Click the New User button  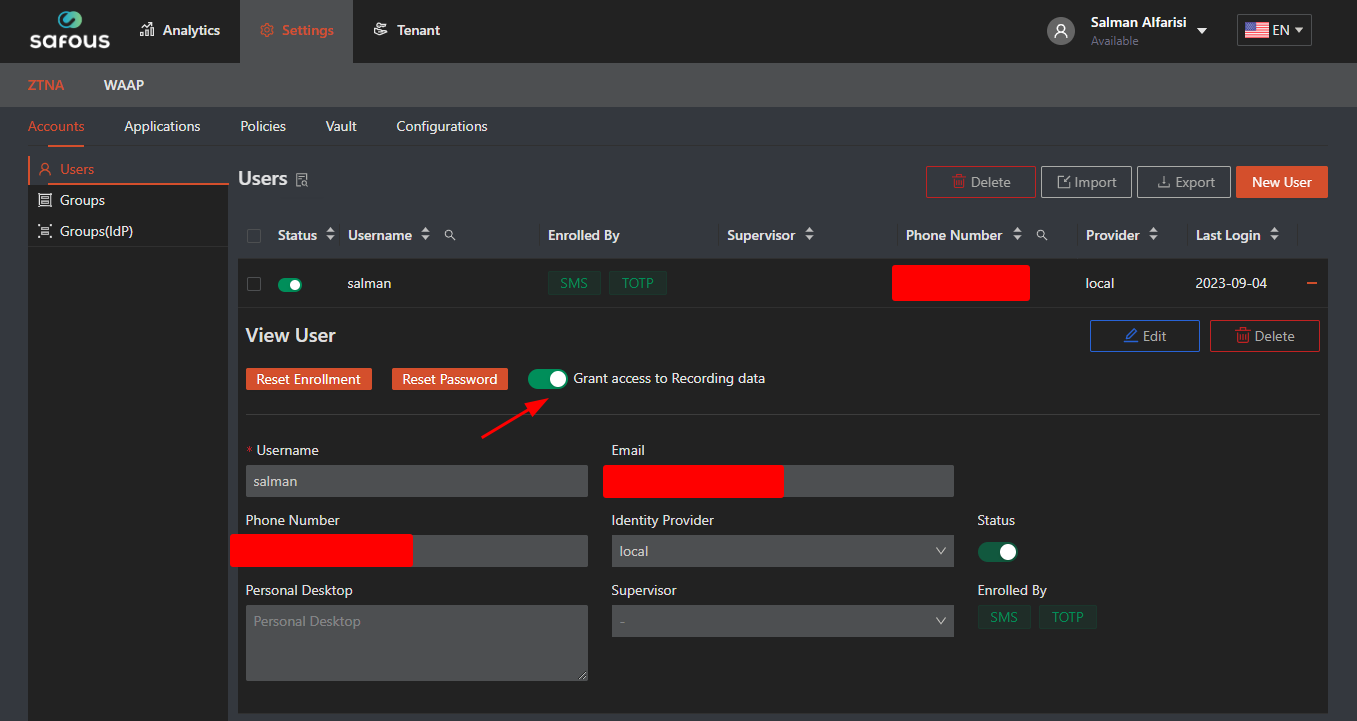tap(1281, 182)
